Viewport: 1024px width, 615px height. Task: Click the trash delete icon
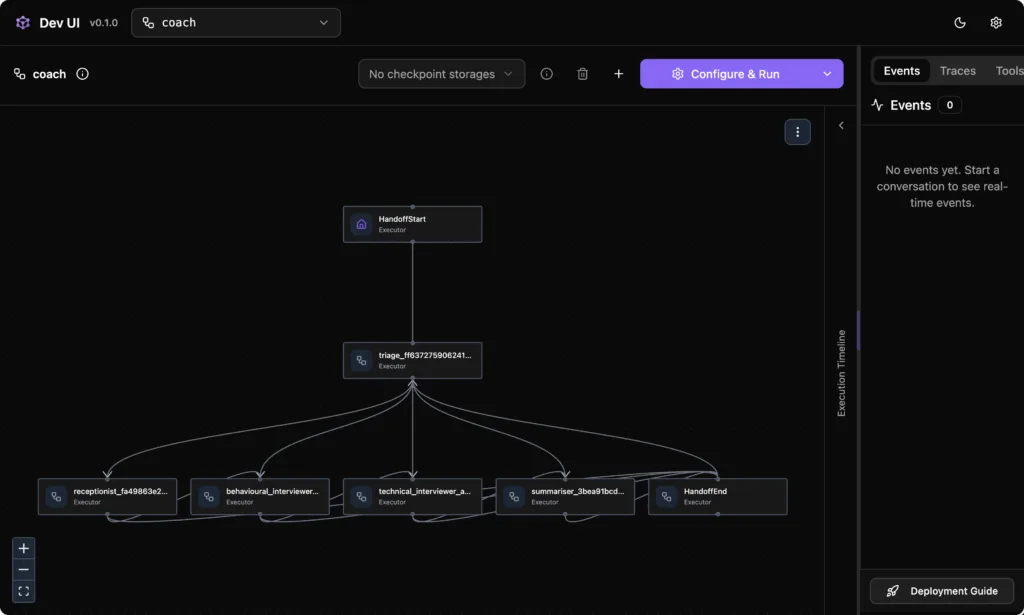[583, 74]
